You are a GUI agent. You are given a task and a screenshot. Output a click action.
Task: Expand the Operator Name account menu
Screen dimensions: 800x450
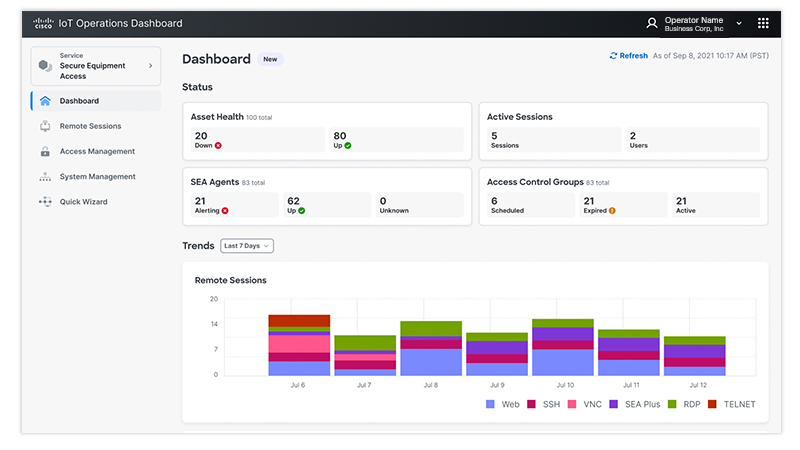pos(739,23)
